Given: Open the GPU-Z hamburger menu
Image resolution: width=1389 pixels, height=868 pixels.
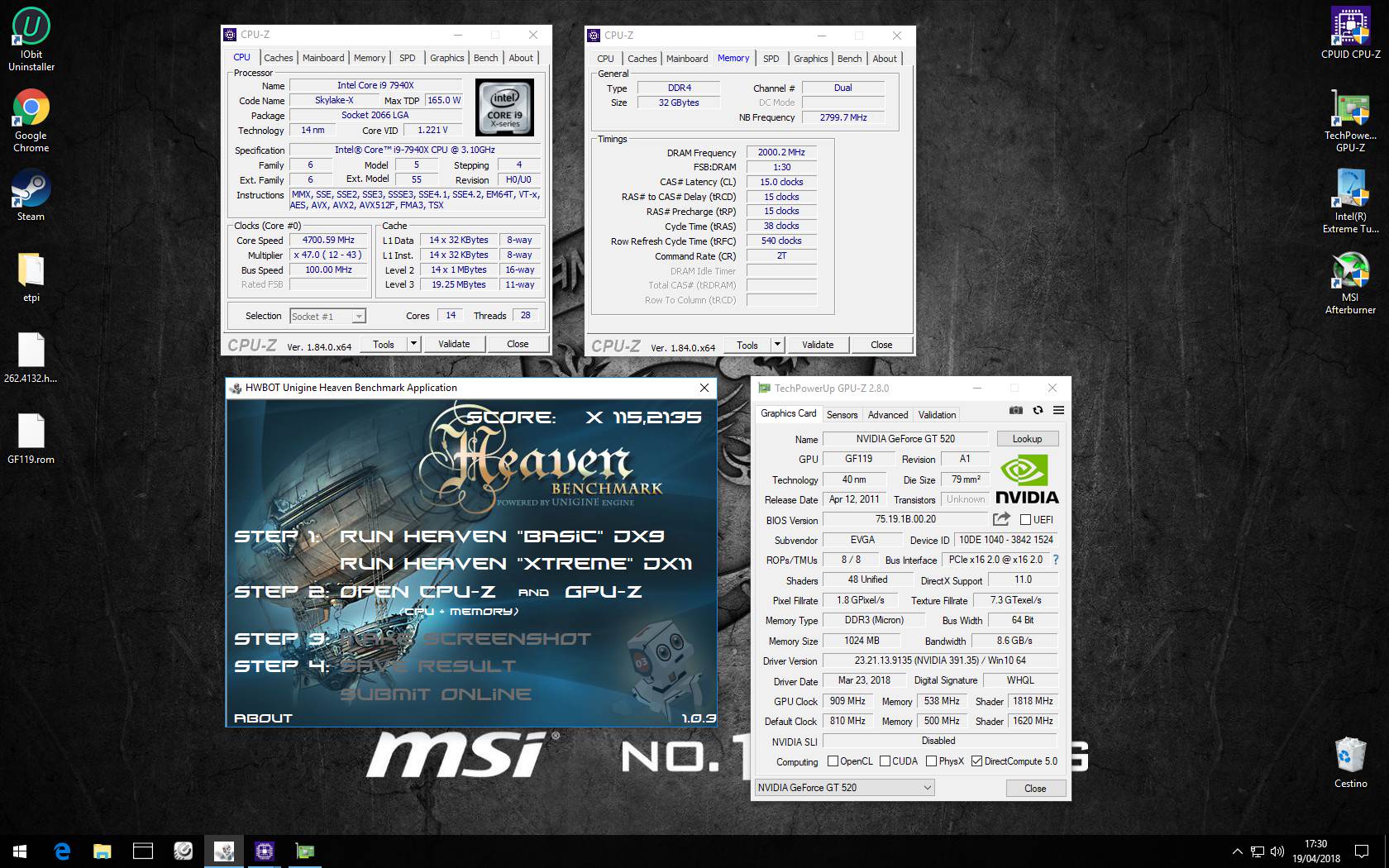Looking at the screenshot, I should tap(1058, 410).
